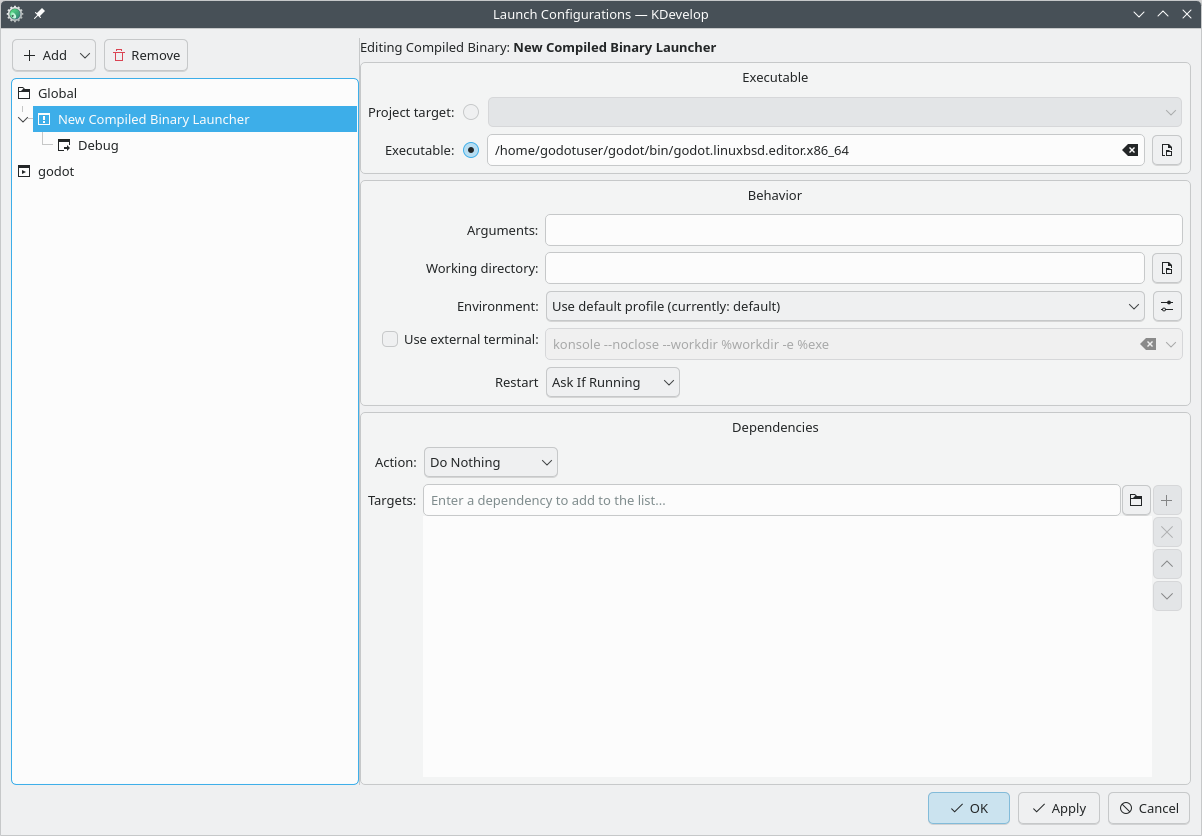Open file browser for Working directory
The width and height of the screenshot is (1202, 836).
[1166, 268]
